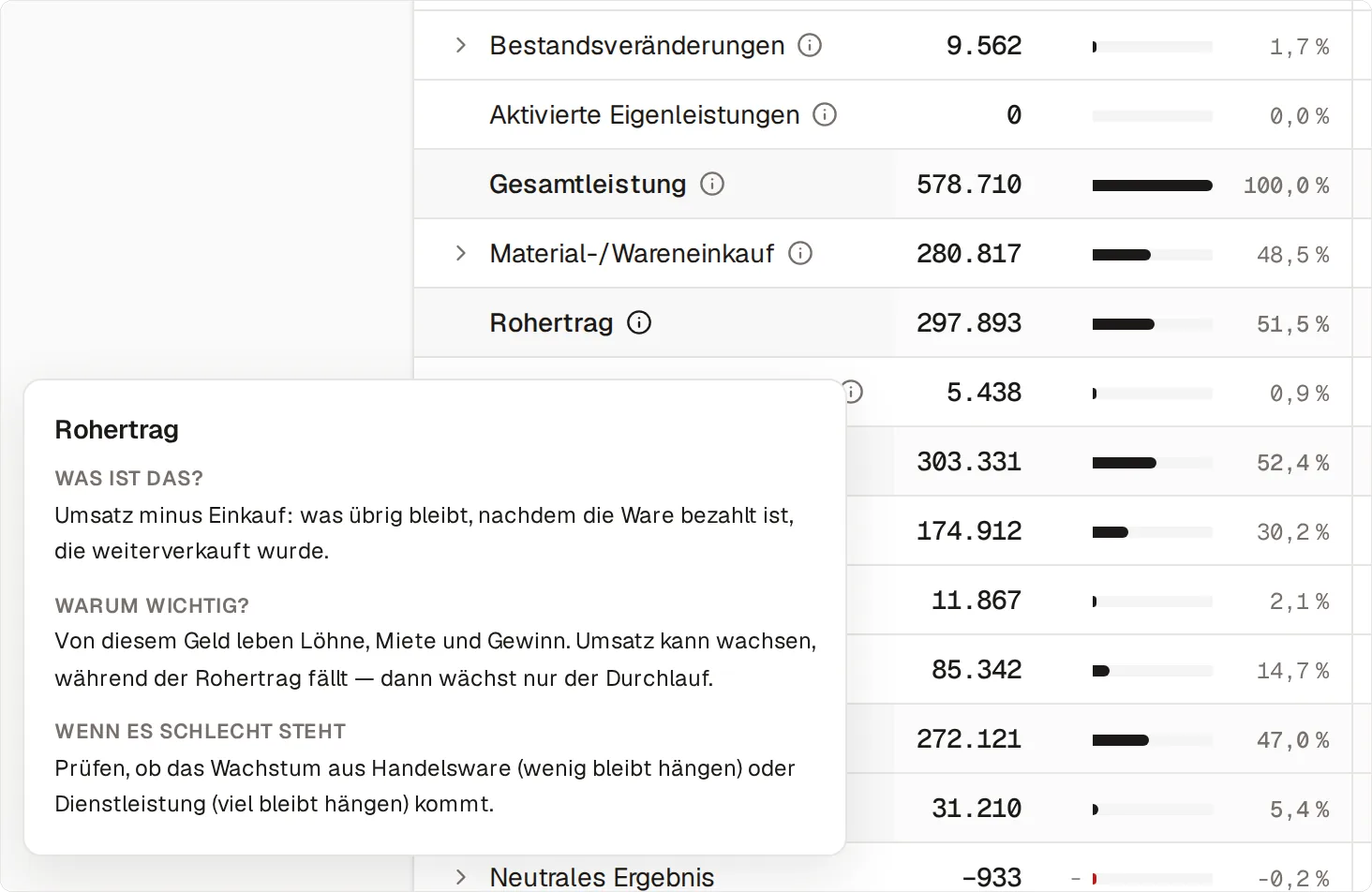1372x892 pixels.
Task: Click the info icon beside Gesamtleistung
Action: point(712,184)
